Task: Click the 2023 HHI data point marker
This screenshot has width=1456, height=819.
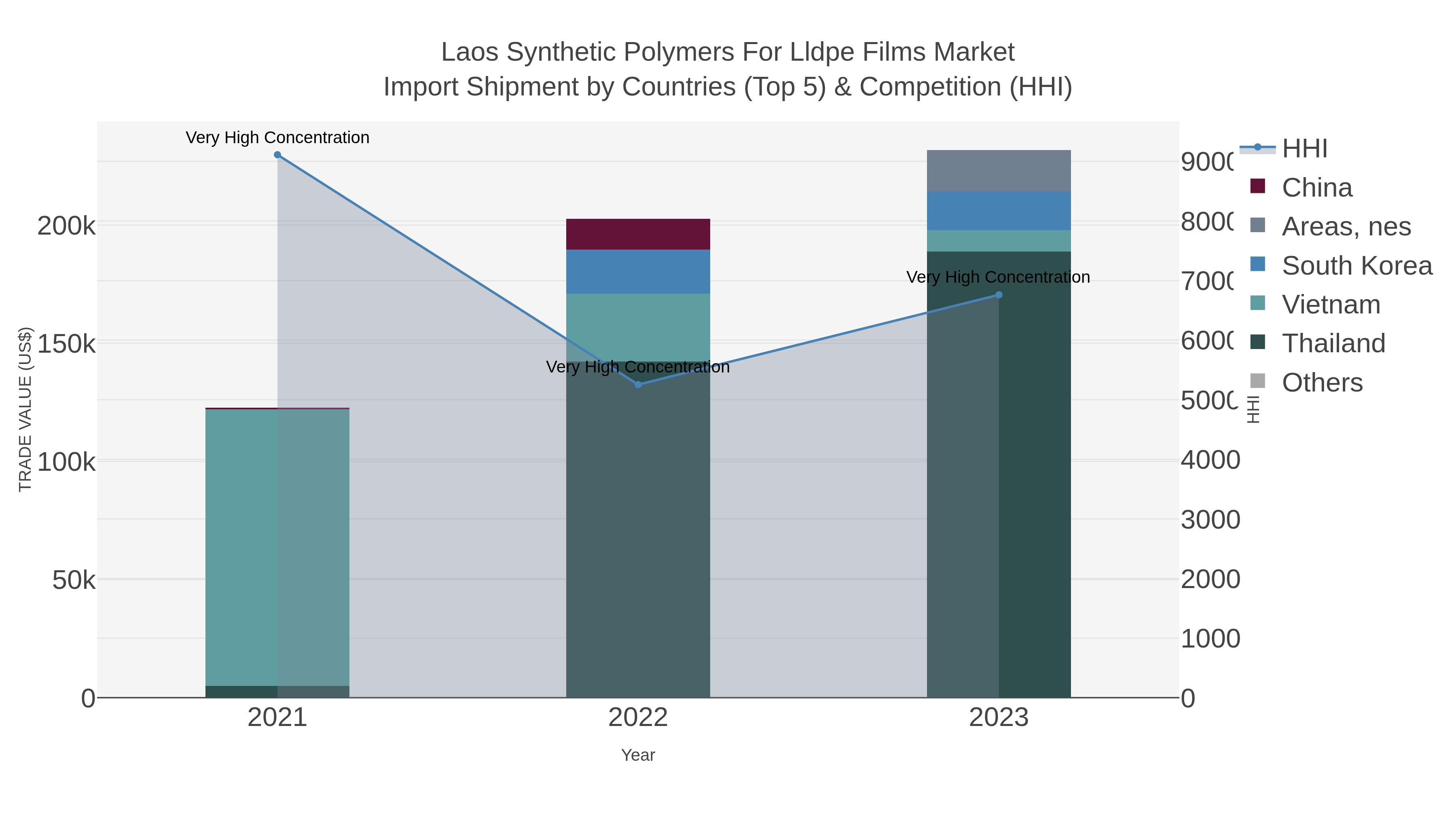Action: click(x=999, y=295)
